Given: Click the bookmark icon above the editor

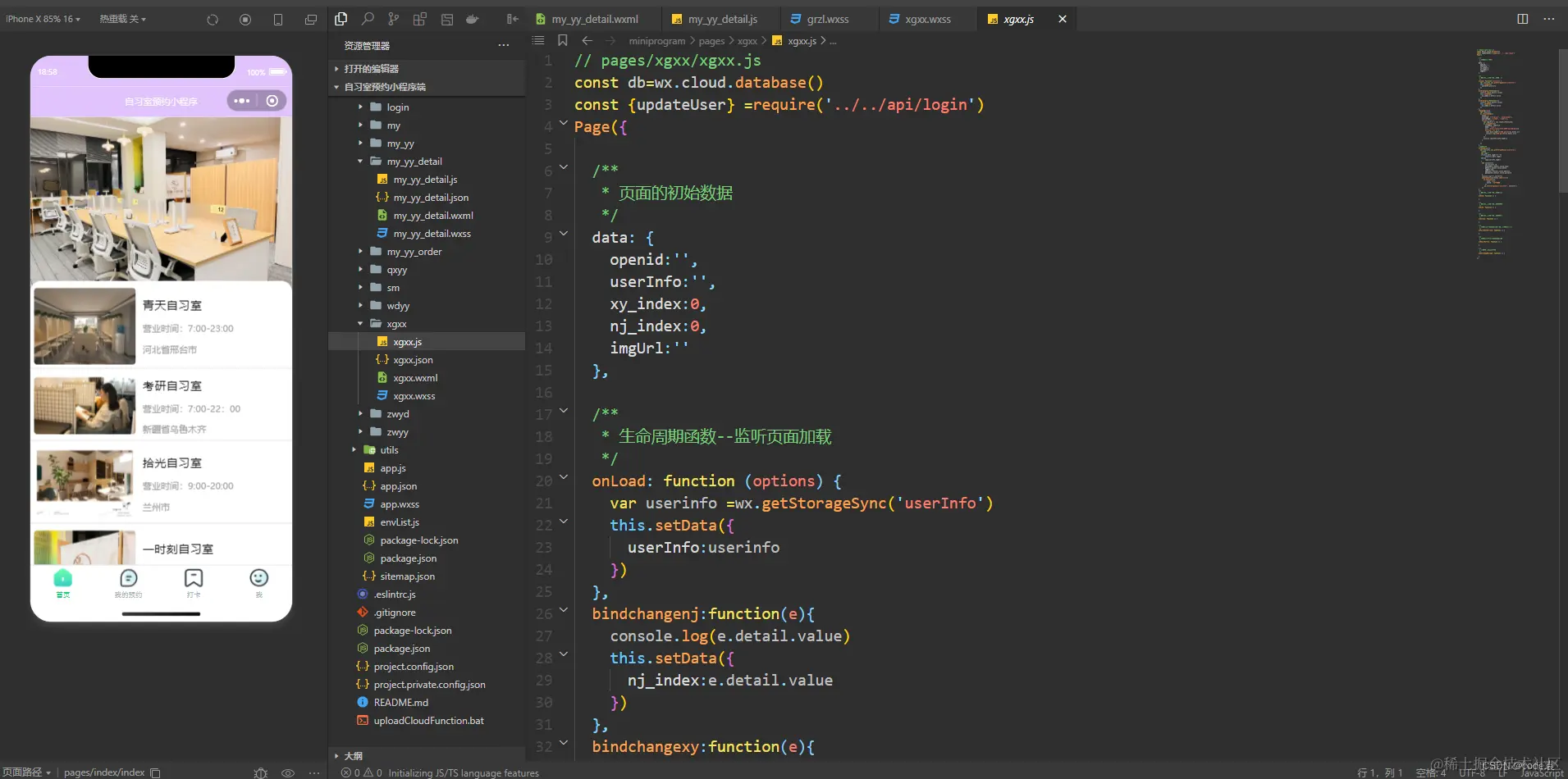Looking at the screenshot, I should pos(562,40).
